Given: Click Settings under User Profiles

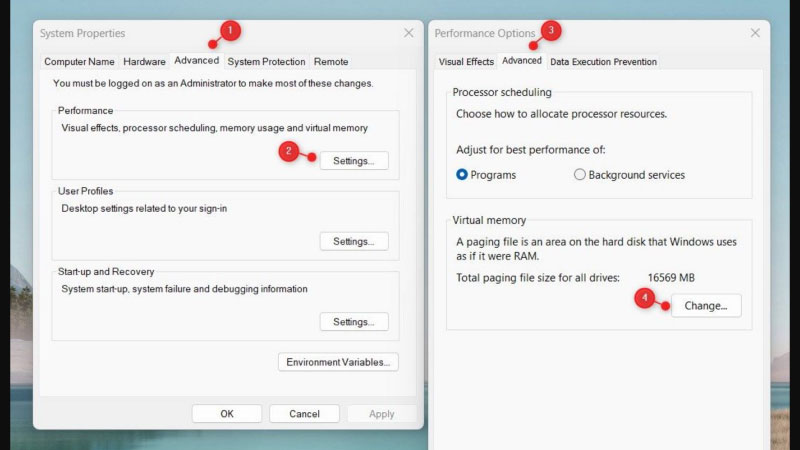Looking at the screenshot, I should (x=354, y=241).
